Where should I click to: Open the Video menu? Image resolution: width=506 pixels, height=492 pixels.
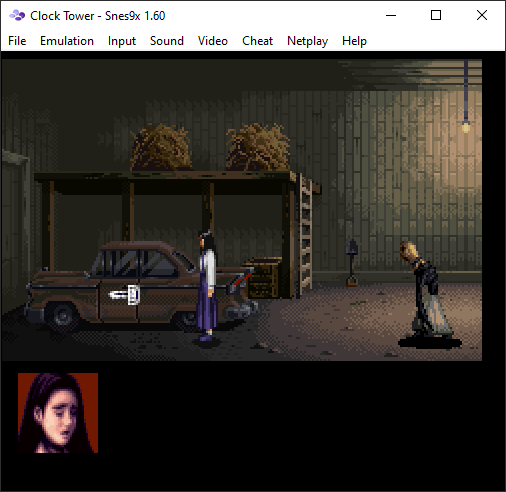coord(213,41)
